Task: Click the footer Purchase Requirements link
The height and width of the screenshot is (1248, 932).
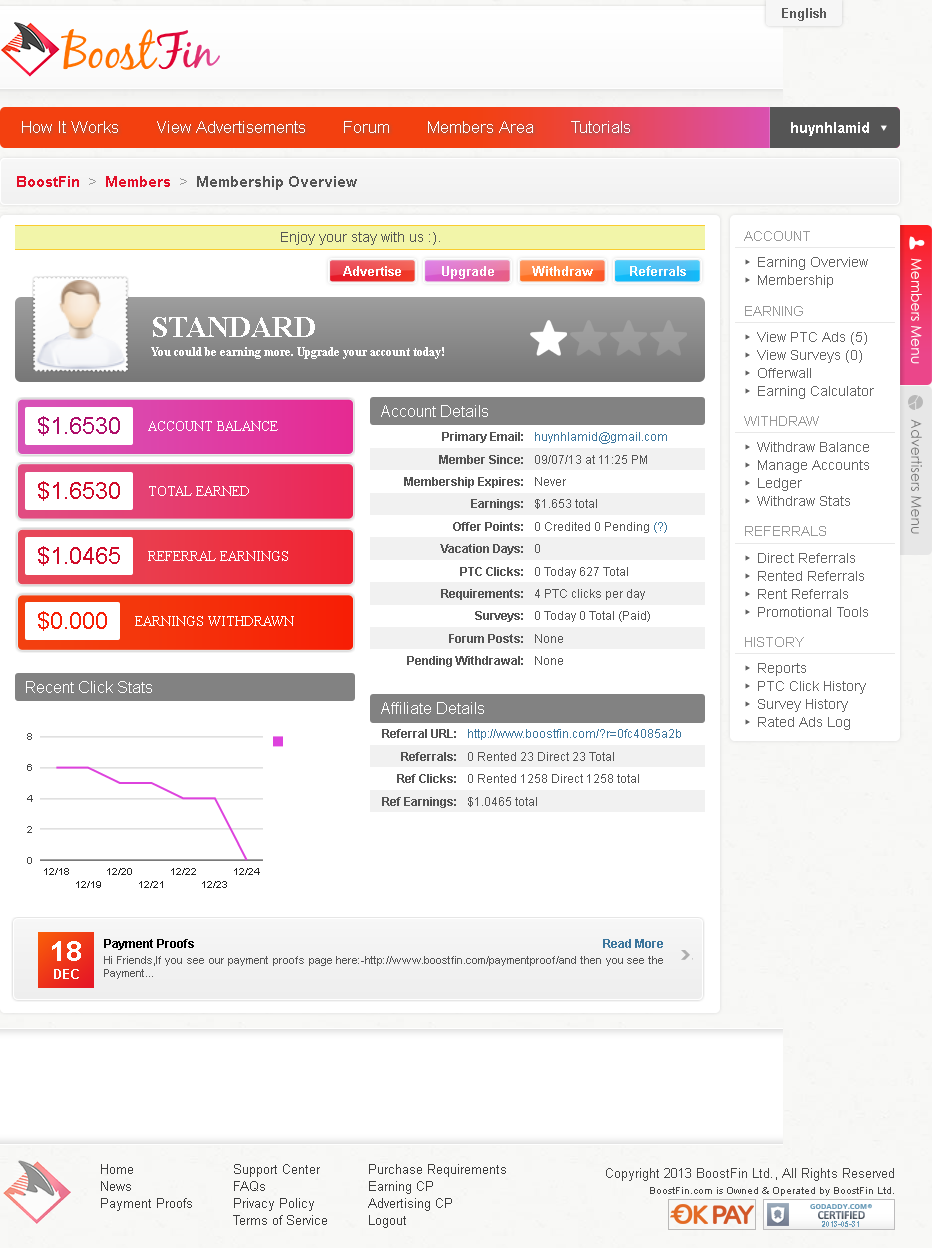Action: tap(437, 1169)
